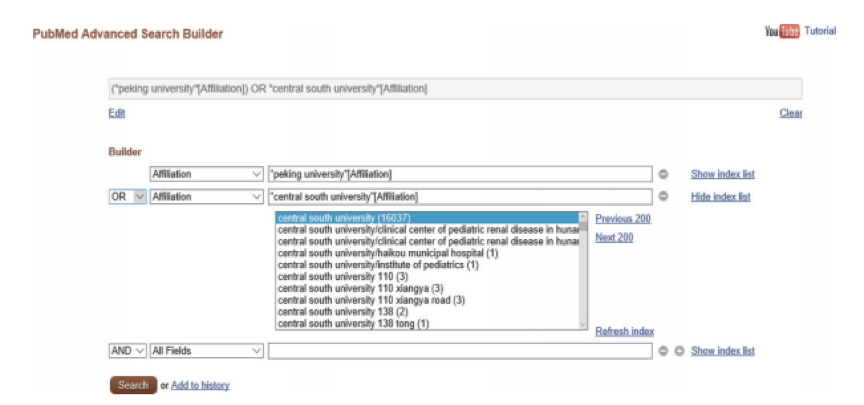Select "central south university 138 tong (1)"
Viewport: 864px width, 405px height.
[x=353, y=323]
